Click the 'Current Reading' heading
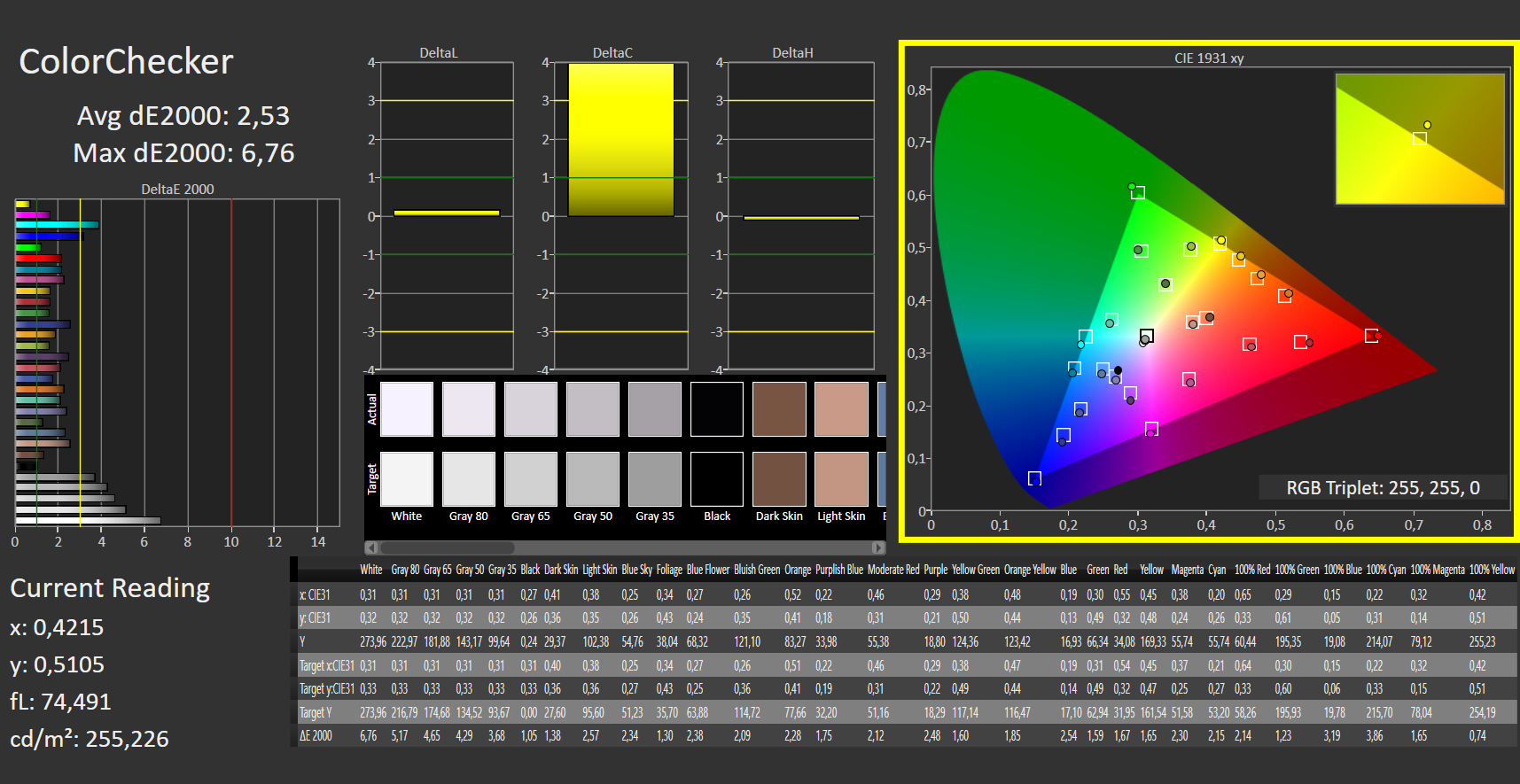 pos(110,588)
